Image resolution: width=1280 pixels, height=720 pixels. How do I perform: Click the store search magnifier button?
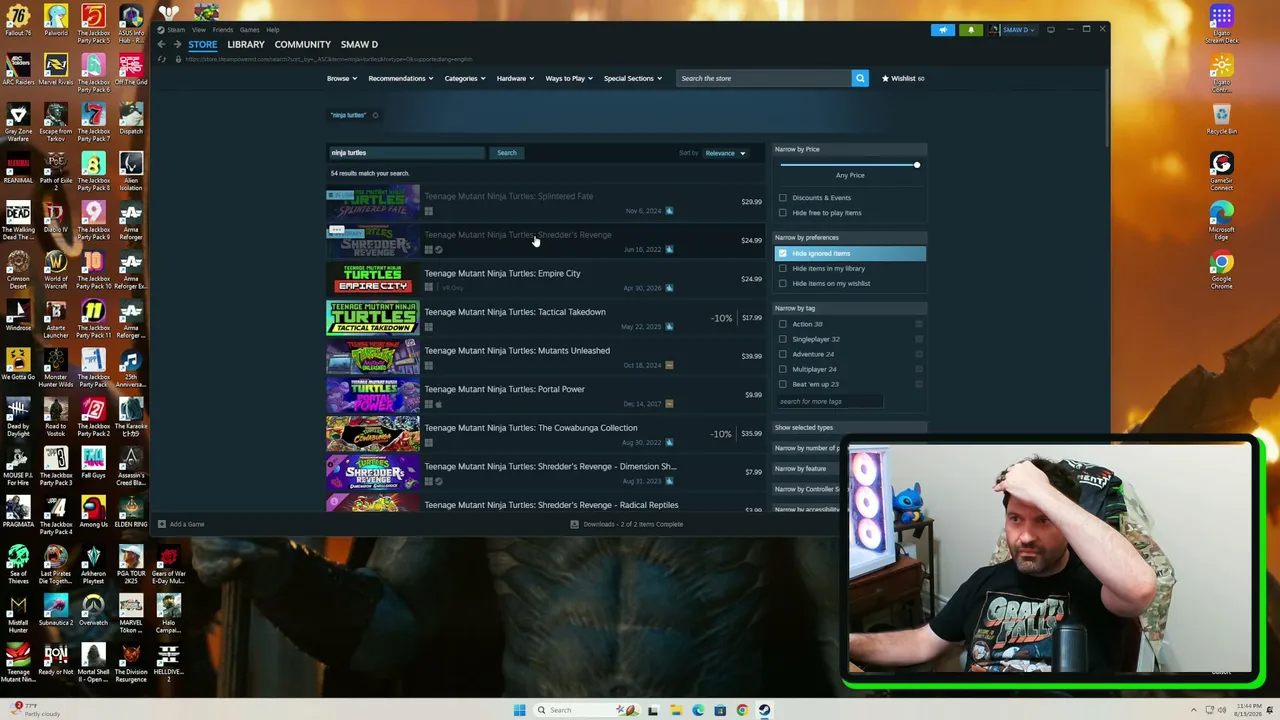tap(860, 78)
